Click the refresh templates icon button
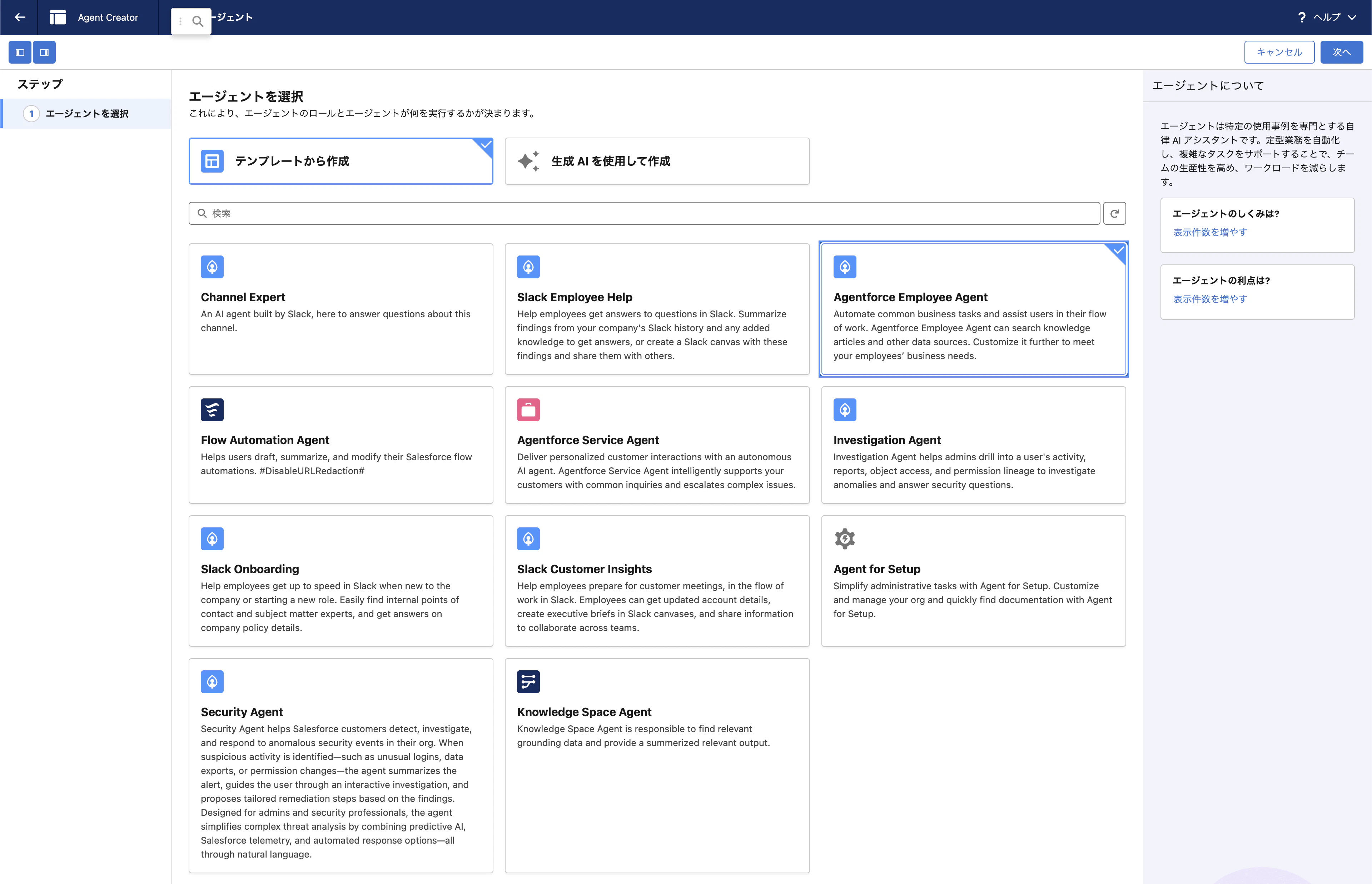 tap(1114, 214)
